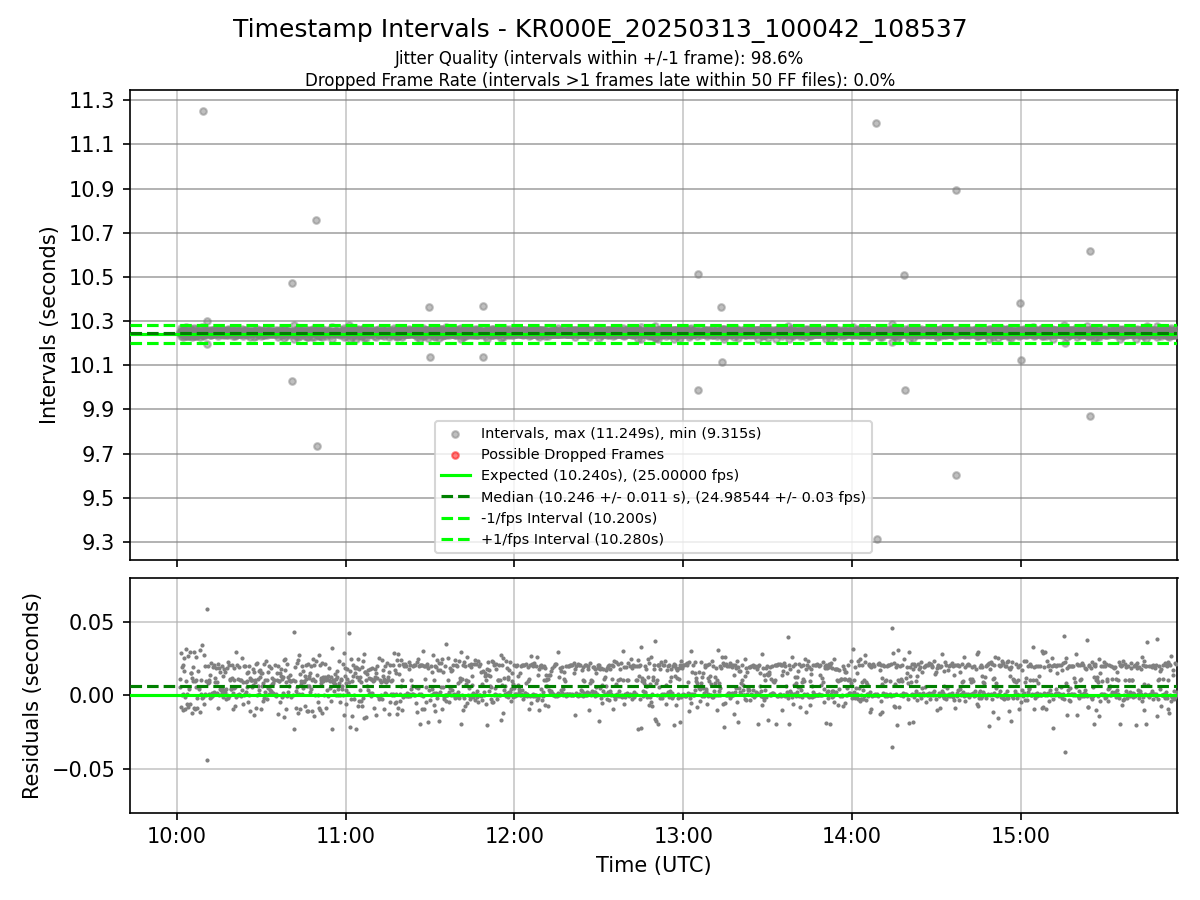Screen dimensions: 1200x900
Task: Click the 11.1 tick label on the intervals axis
Action: point(93,145)
